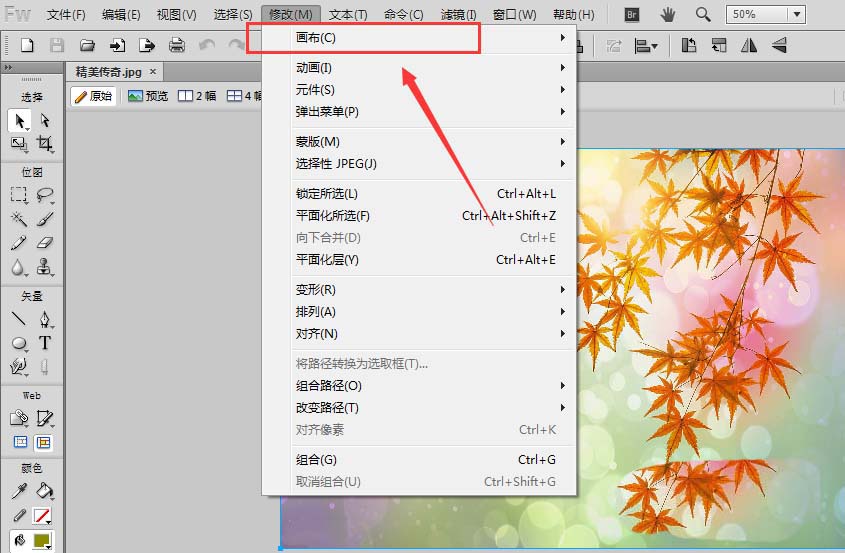Click the magnifier Zoom tool icon
This screenshot has height=553, width=845.
[x=703, y=15]
